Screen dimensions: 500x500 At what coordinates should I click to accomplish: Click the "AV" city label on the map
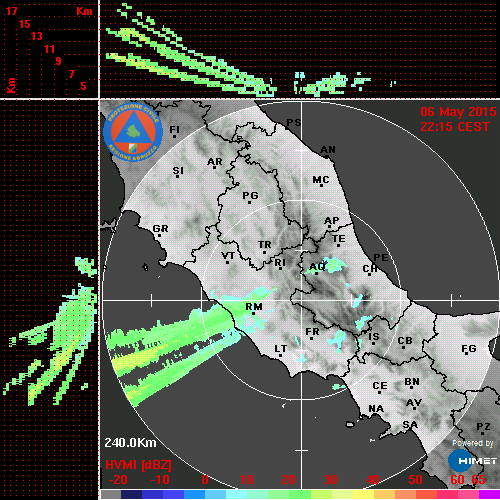414,403
